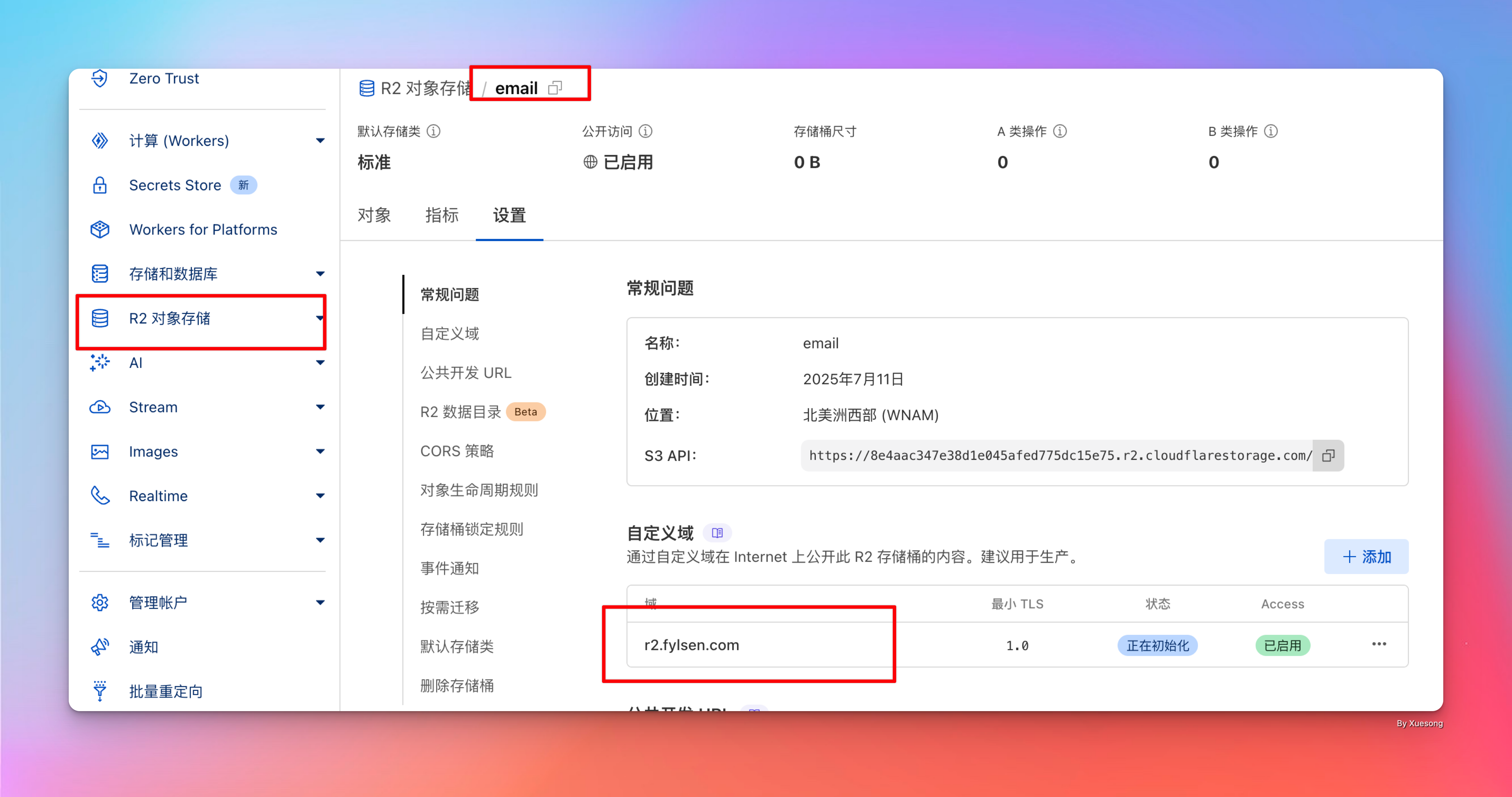Jump to 默认存储类 section
The image size is (1512, 797).
pos(457,647)
